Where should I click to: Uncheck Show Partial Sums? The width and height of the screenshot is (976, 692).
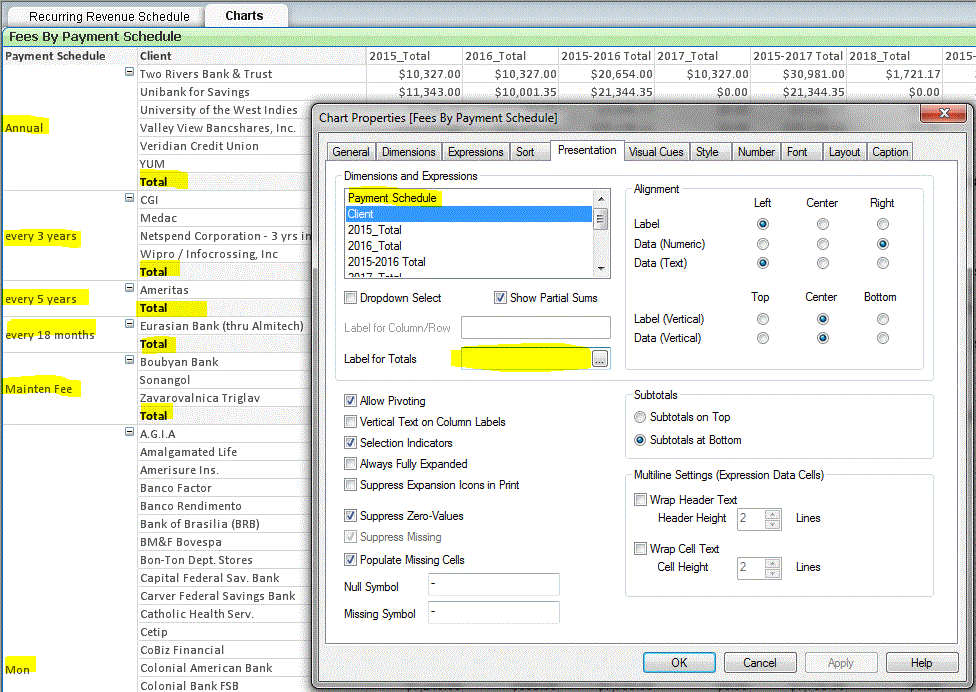[501, 298]
